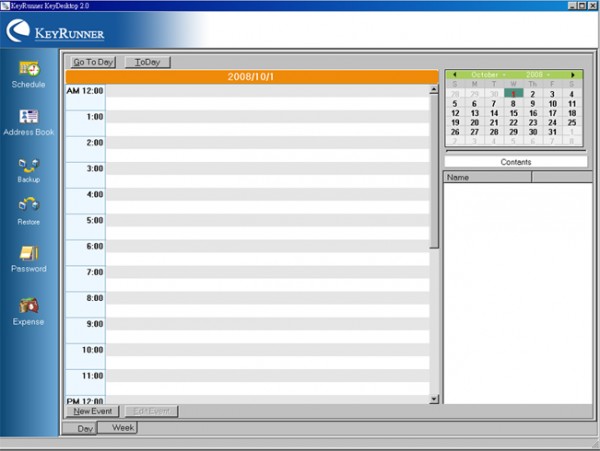Select day 10 in mini calendar
The image size is (600, 451).
point(553,104)
